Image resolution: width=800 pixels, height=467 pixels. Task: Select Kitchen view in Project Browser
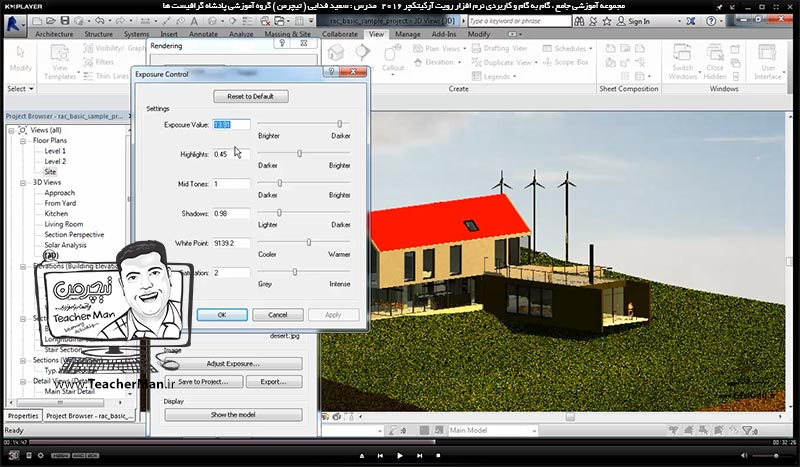point(56,214)
